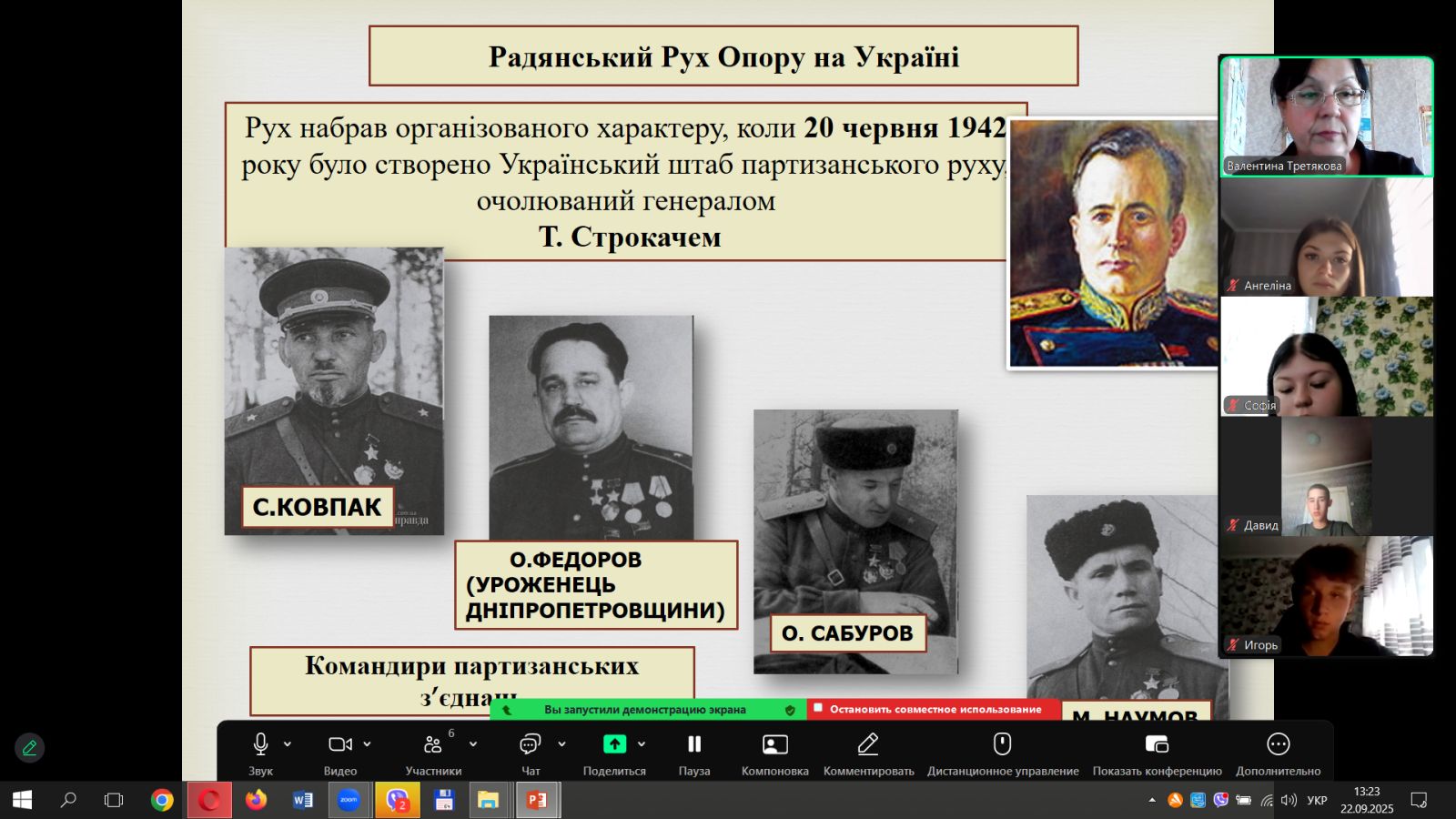
Task: Switch to PowerPoint in the taskbar
Action: point(537,801)
